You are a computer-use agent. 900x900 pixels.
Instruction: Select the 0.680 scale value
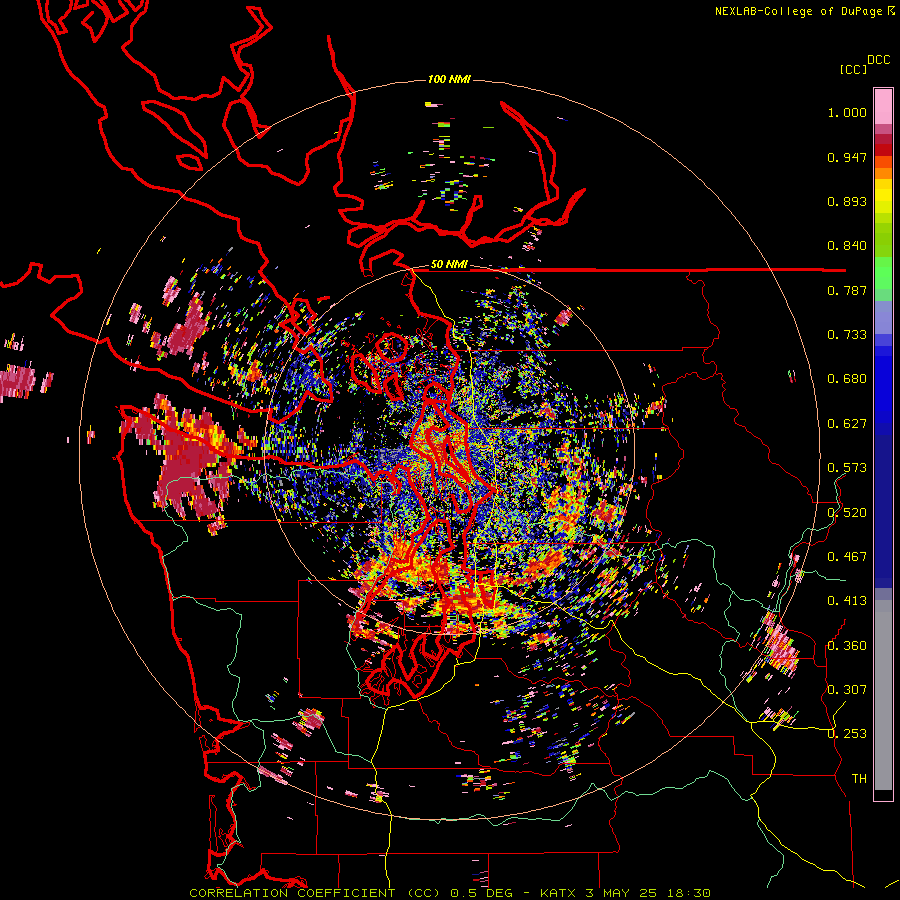pos(847,379)
